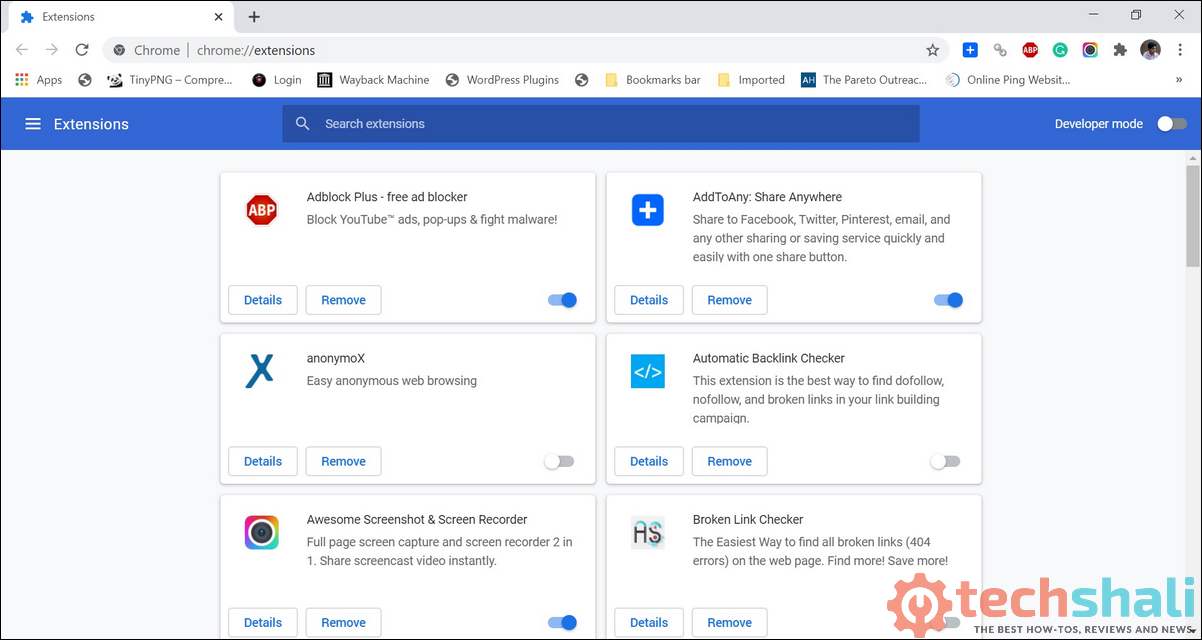Open the profile avatar in the toolbar
Screen dimensions: 1202x640
pyautogui.click(x=1150, y=50)
